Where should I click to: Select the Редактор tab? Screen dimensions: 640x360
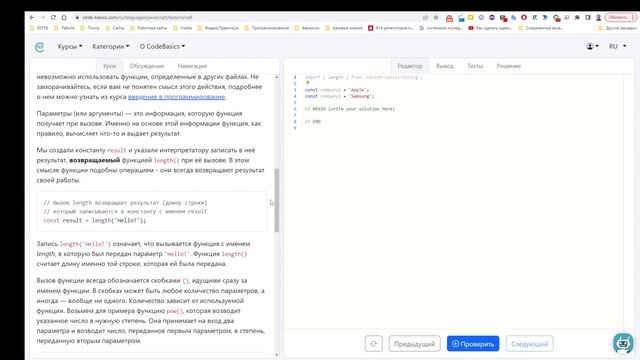pos(410,66)
